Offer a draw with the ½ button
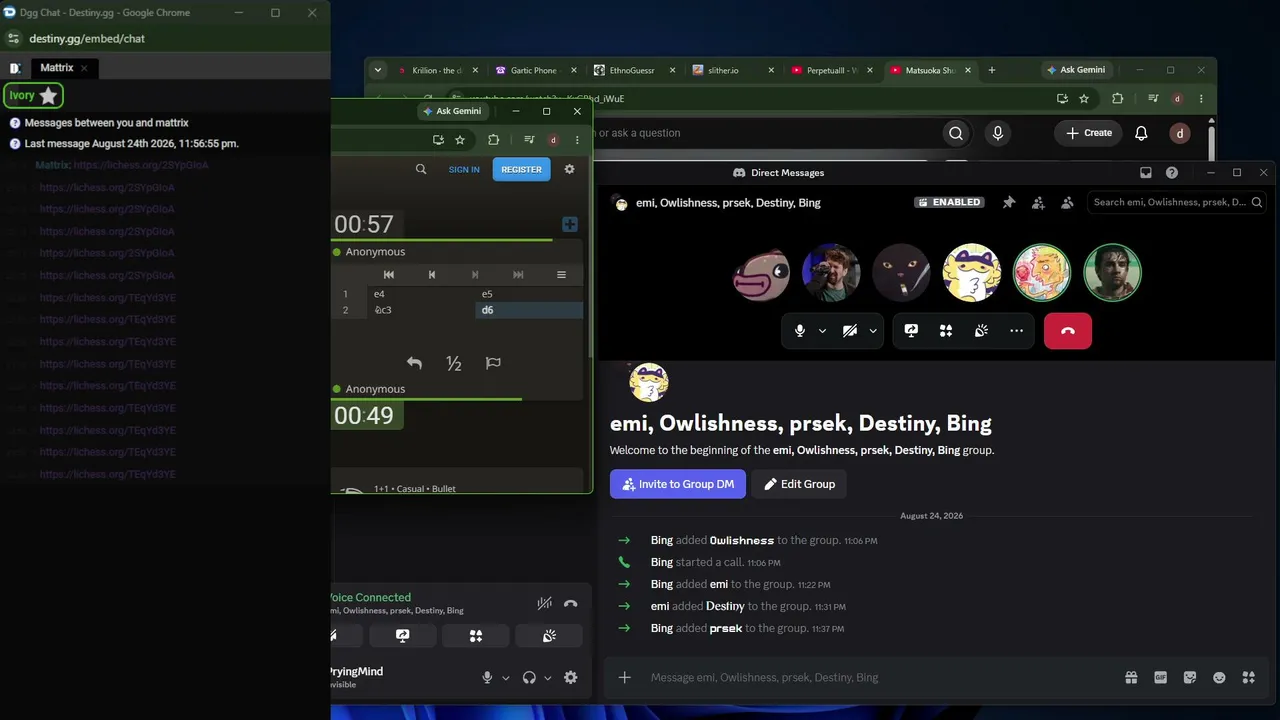This screenshot has width=1280, height=720. [x=454, y=363]
